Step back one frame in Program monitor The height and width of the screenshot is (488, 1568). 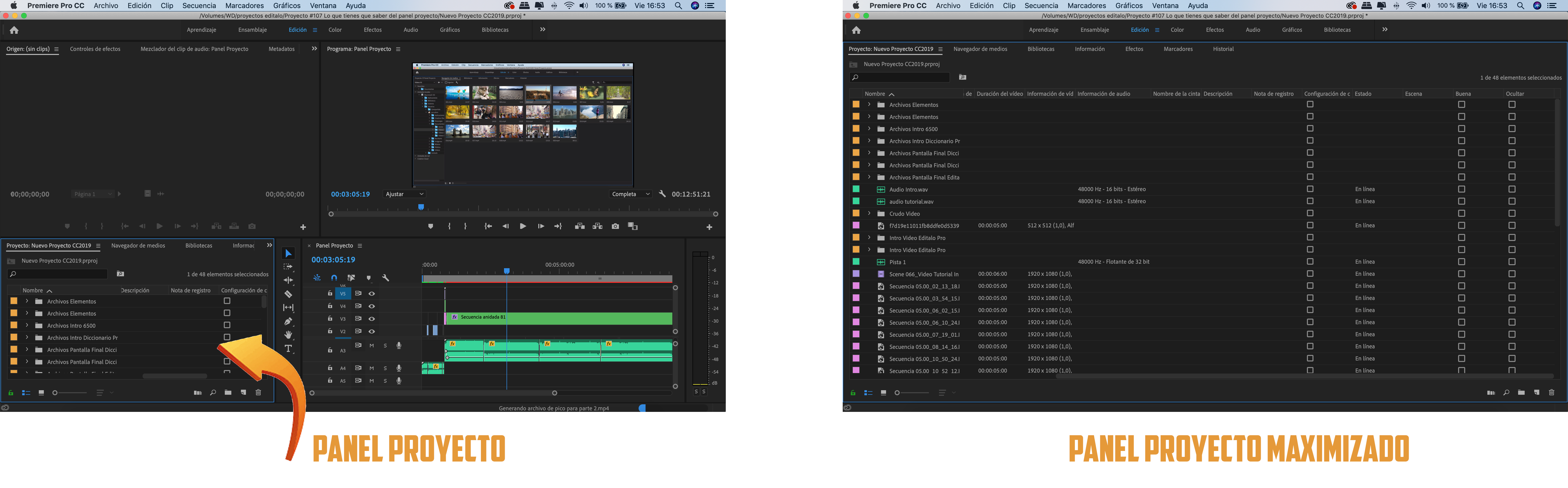[x=505, y=226]
